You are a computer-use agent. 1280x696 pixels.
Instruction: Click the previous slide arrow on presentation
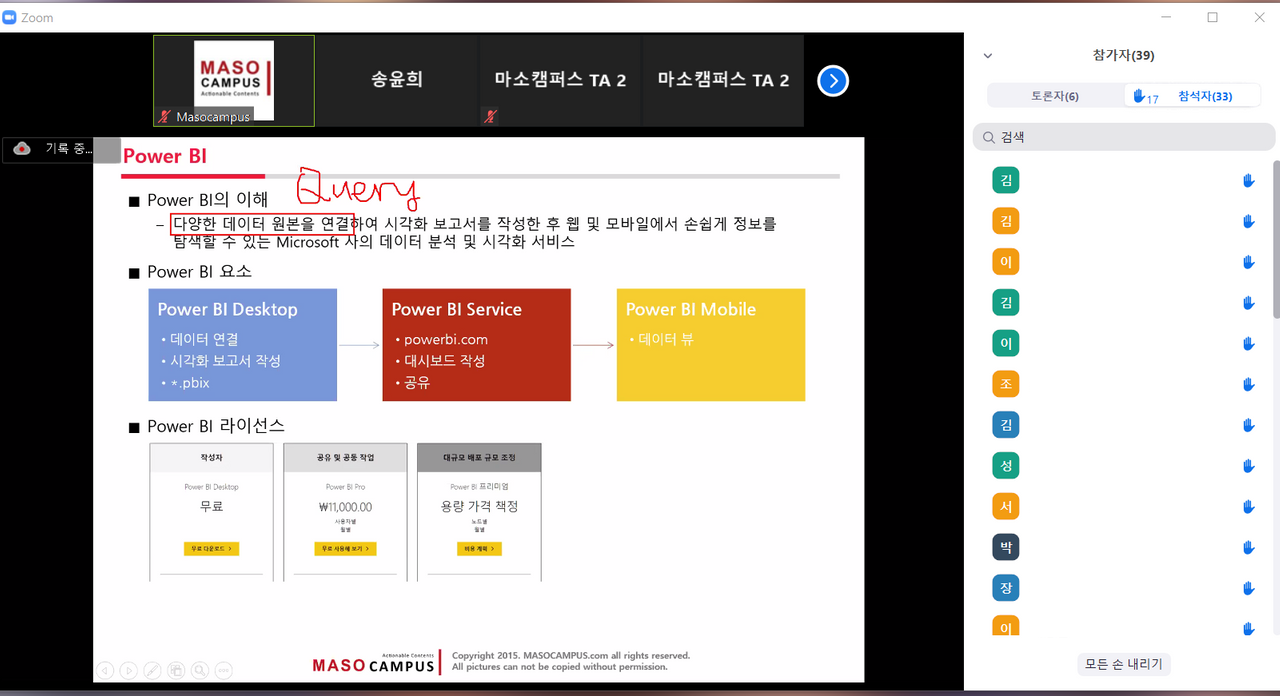[x=104, y=670]
